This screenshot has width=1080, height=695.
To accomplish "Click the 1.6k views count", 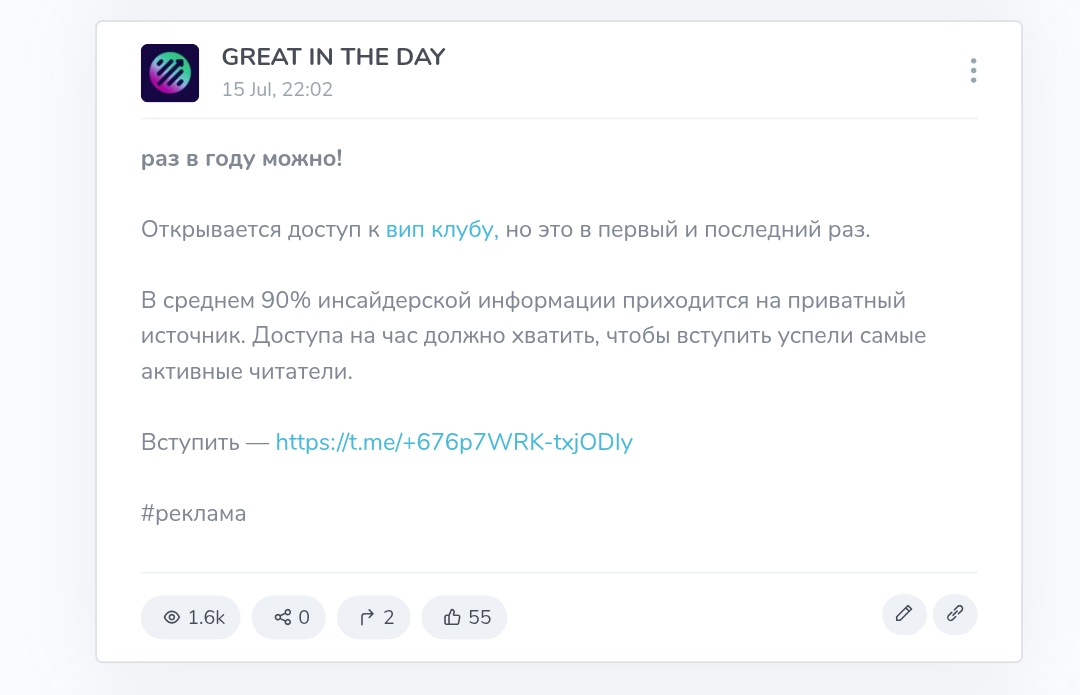I will [x=206, y=617].
